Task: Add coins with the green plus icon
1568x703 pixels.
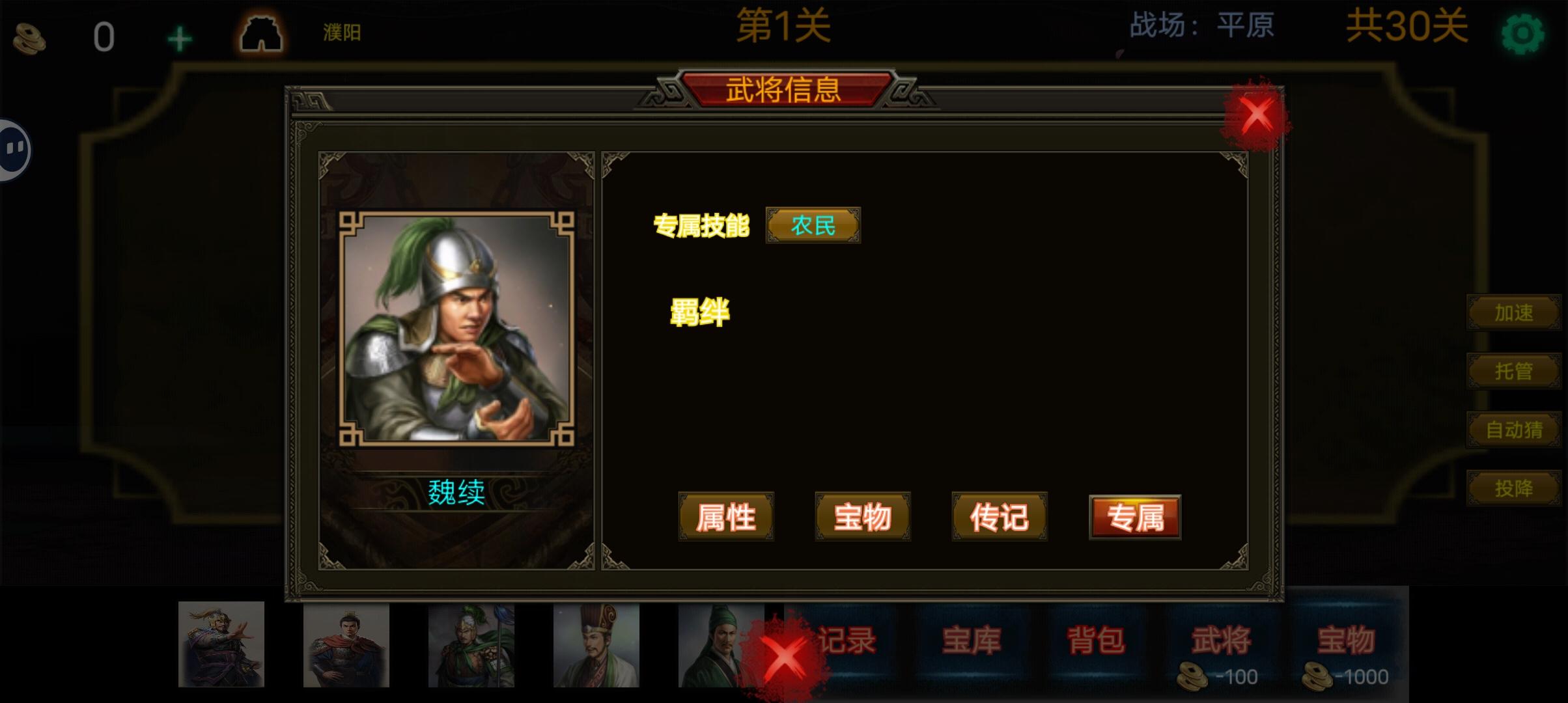Action: click(x=179, y=39)
